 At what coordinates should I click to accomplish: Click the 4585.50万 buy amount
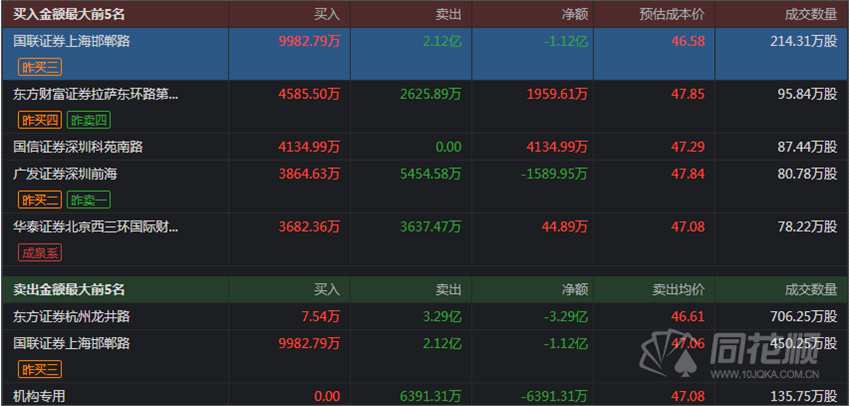click(310, 94)
